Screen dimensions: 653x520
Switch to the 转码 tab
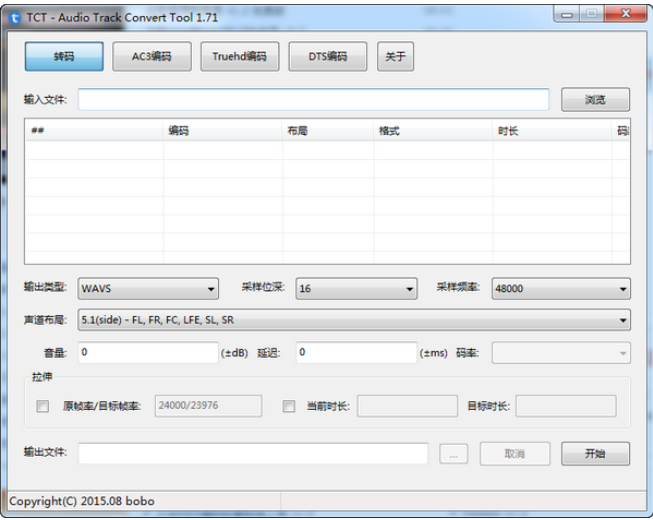coord(64,56)
